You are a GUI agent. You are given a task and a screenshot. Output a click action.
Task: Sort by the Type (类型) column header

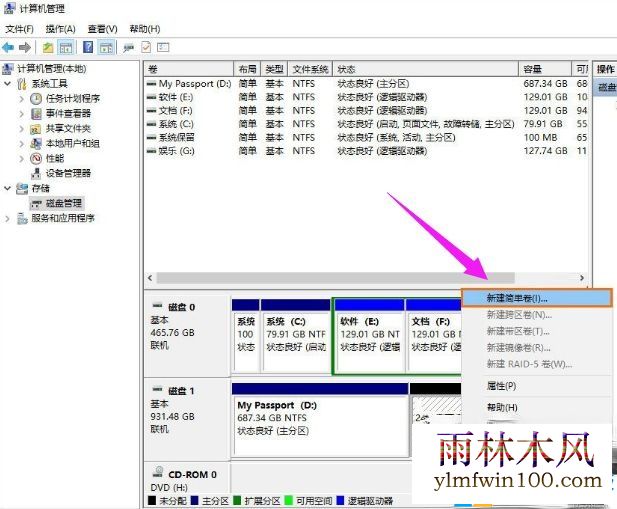[274, 69]
